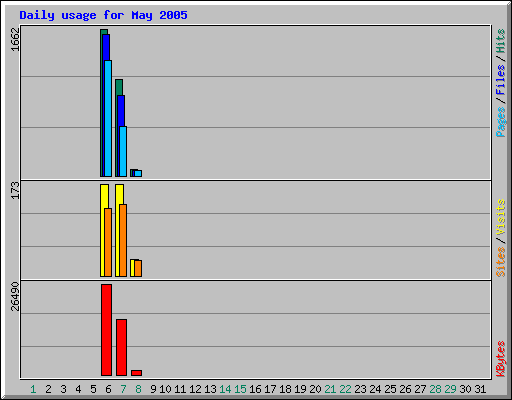Click the yellow Visits bar for day 7
Viewport: 512px width, 400px height.
point(117,230)
